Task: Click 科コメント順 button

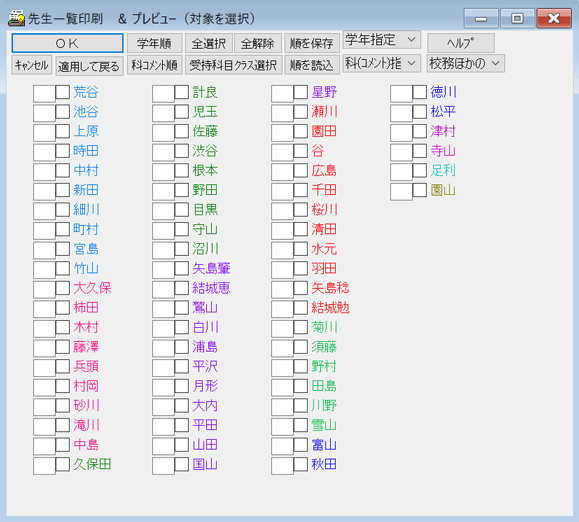Action: (x=154, y=65)
